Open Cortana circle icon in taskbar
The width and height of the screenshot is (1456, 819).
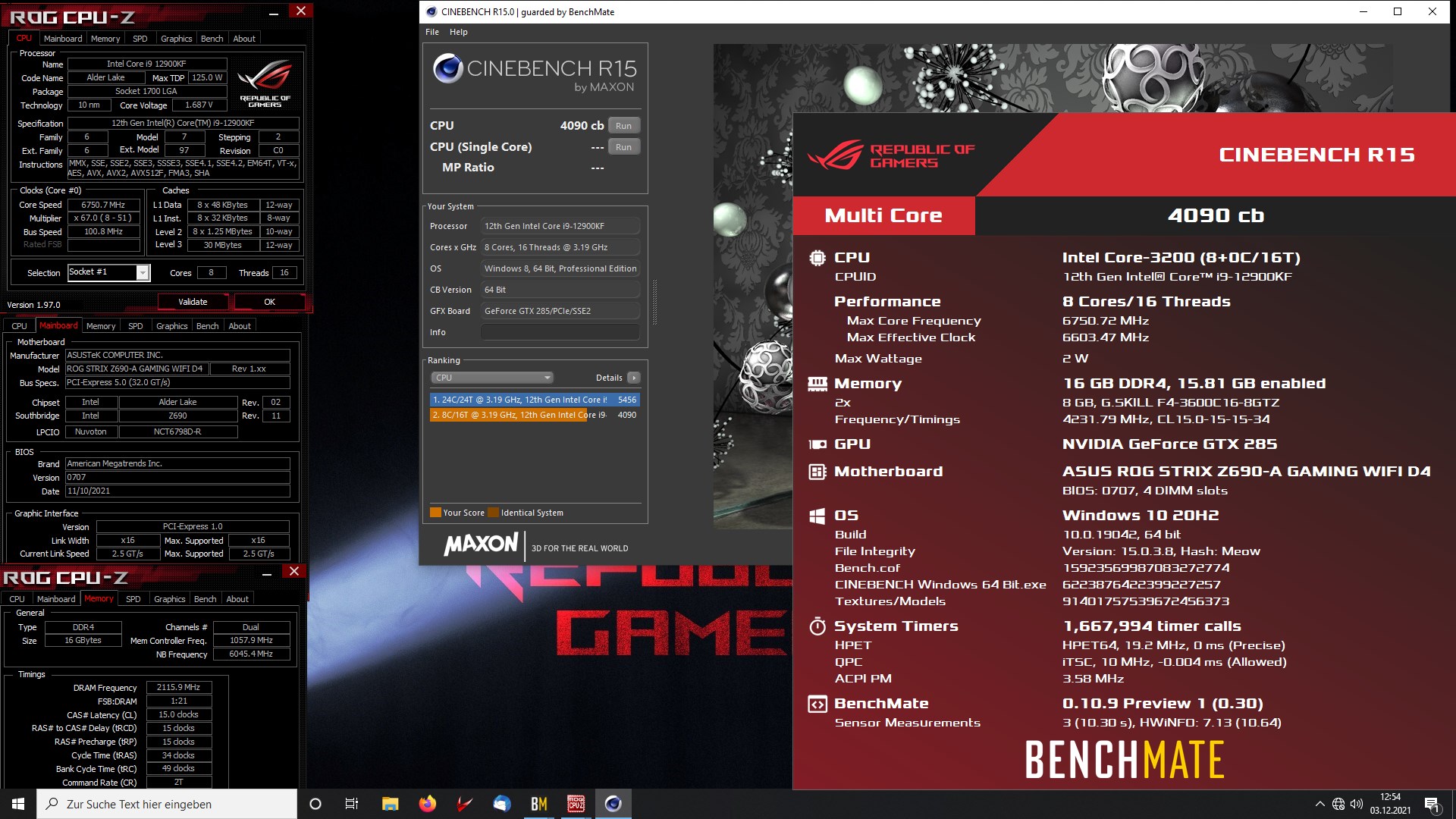(315, 804)
